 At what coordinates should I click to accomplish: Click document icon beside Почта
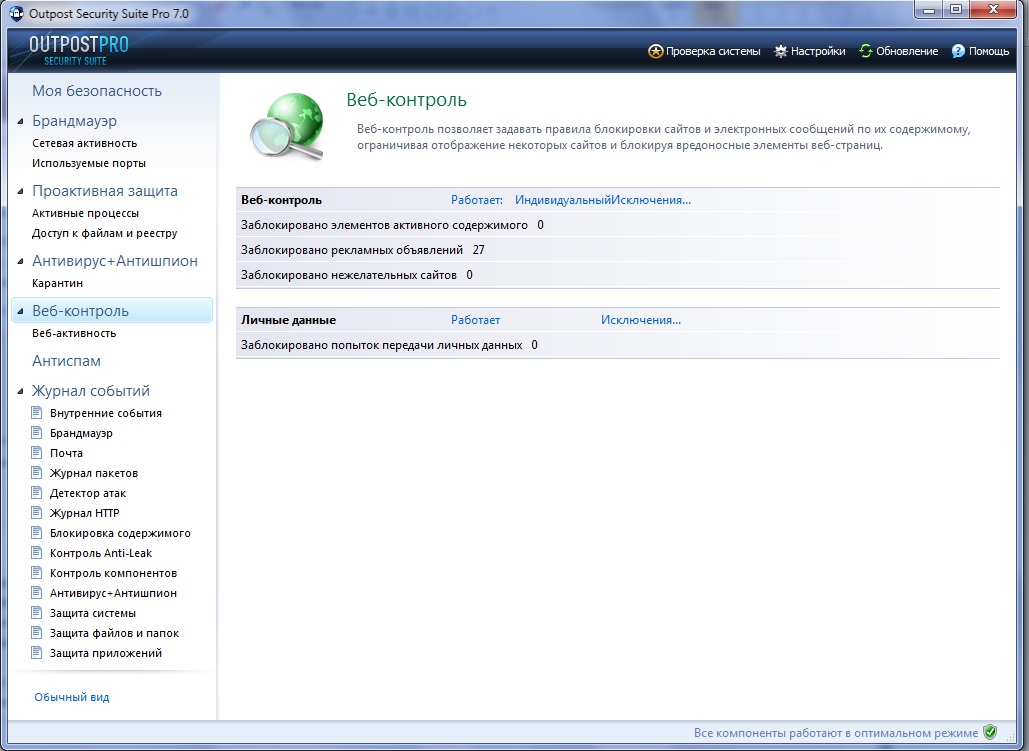click(x=37, y=453)
